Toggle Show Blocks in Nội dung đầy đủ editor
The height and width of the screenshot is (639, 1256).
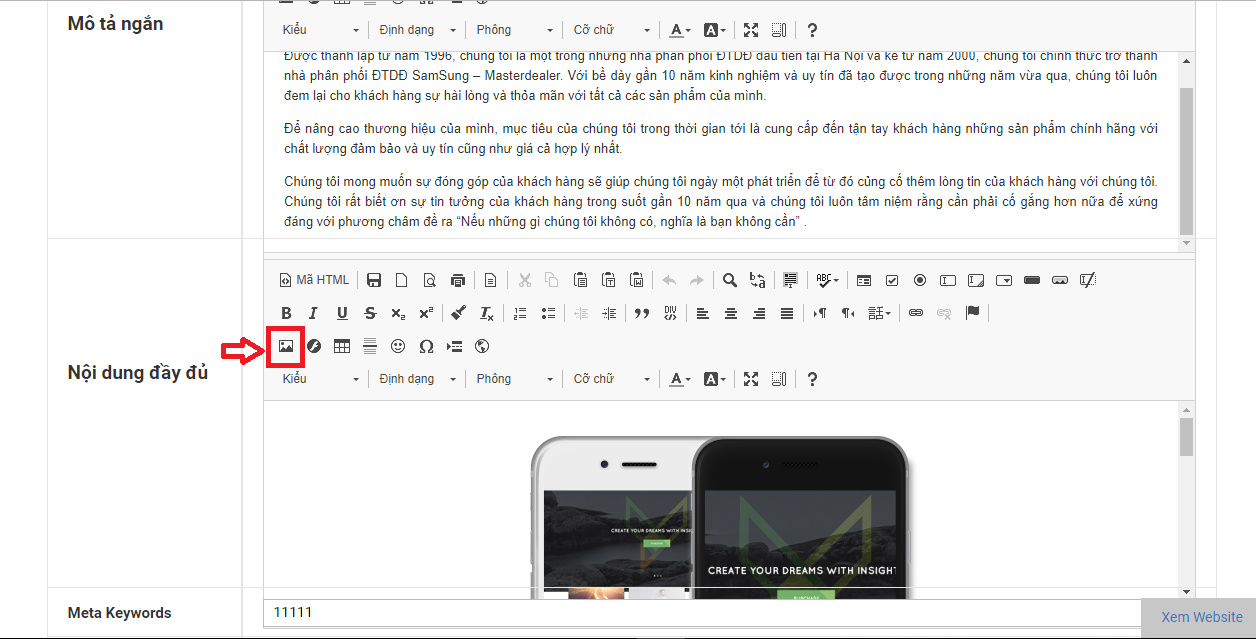pyautogui.click(x=779, y=379)
